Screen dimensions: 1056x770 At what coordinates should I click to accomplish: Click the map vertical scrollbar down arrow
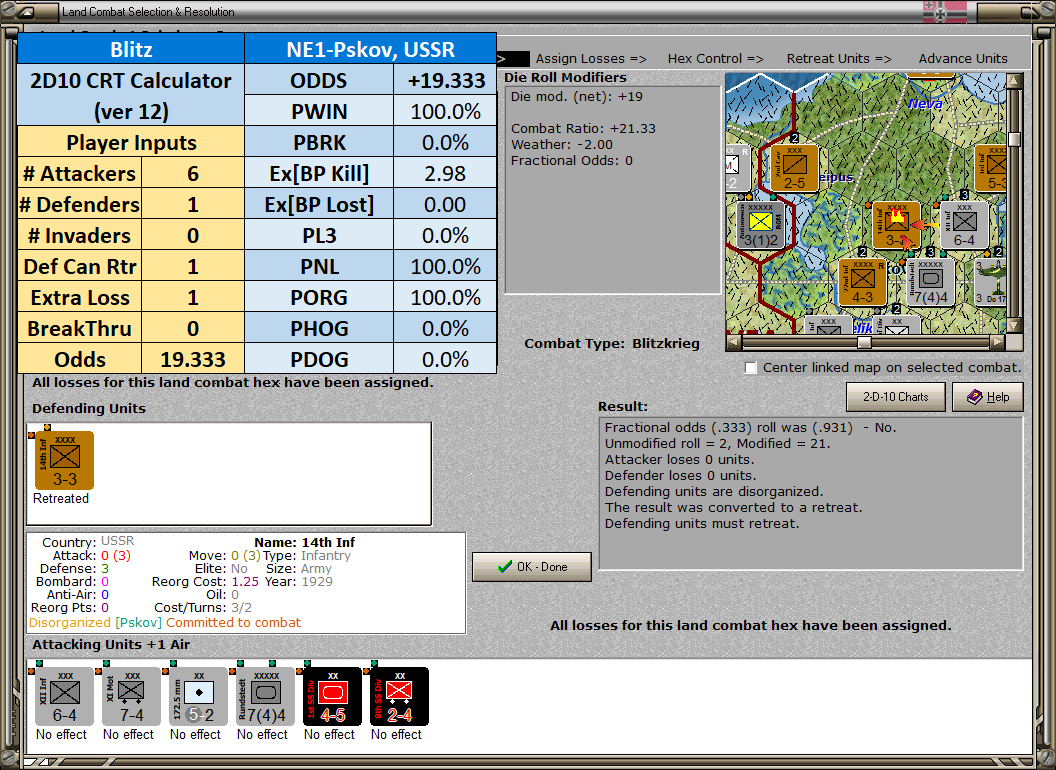point(1014,326)
